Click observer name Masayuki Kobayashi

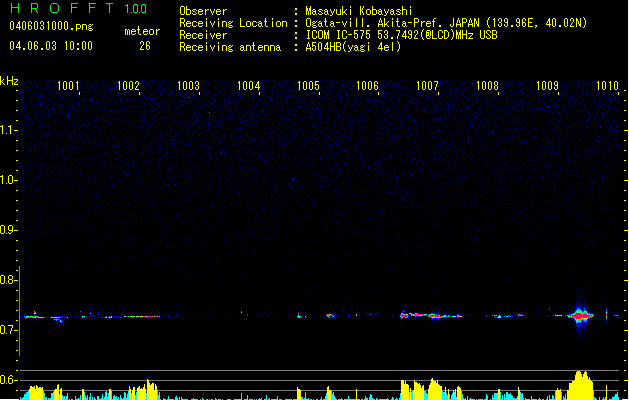359,11
